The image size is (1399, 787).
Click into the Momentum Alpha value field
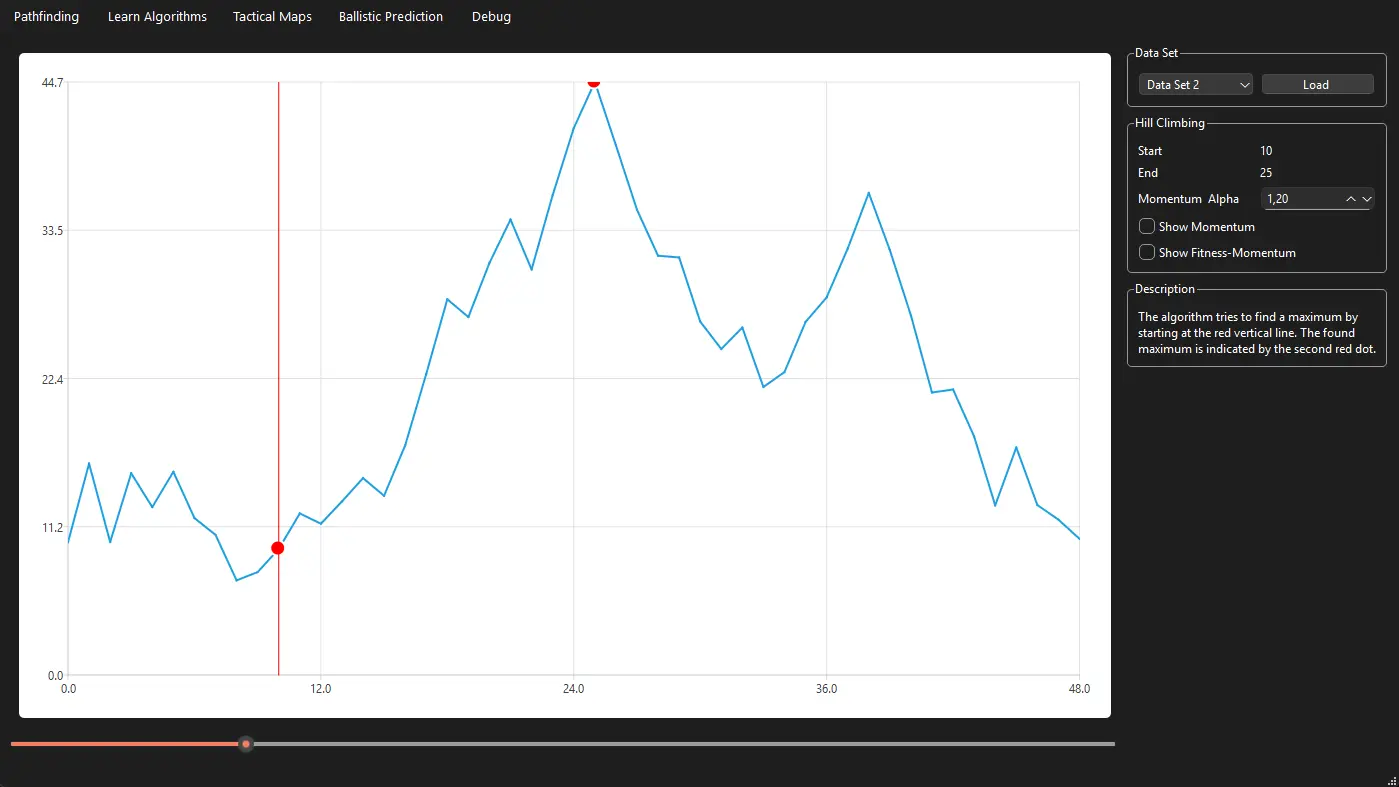tap(1300, 199)
